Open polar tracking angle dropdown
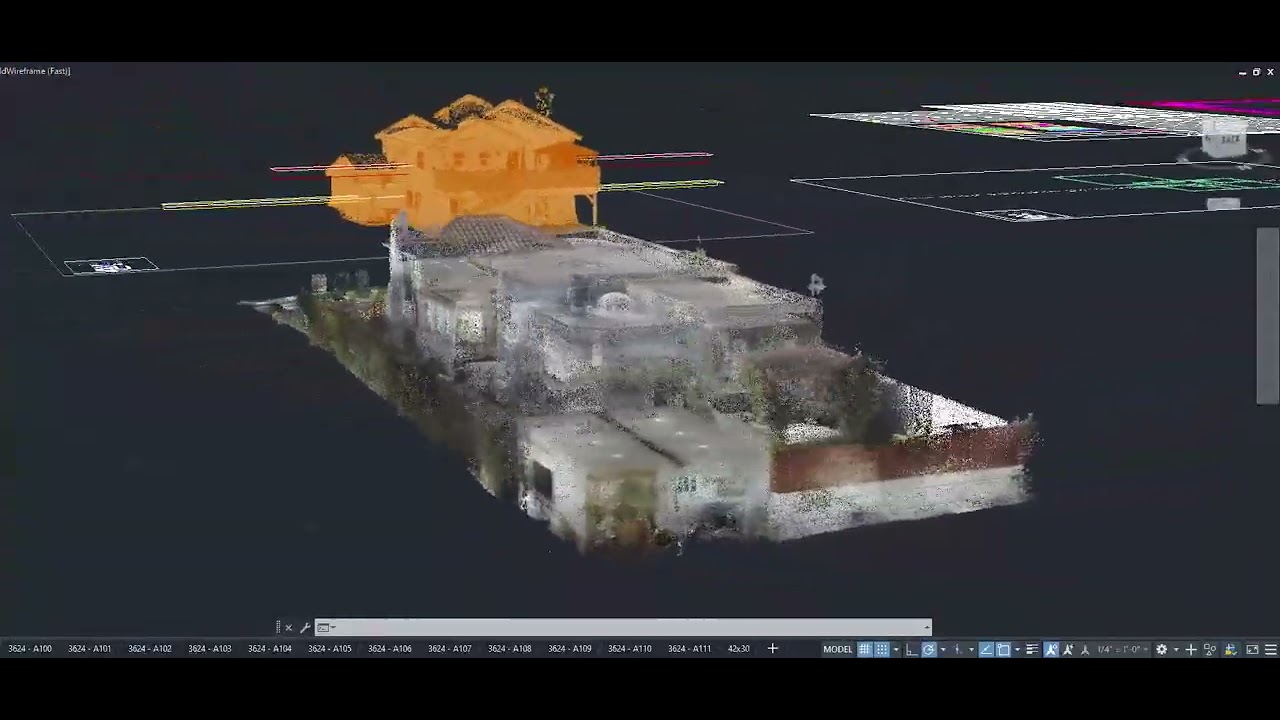 tap(943, 649)
